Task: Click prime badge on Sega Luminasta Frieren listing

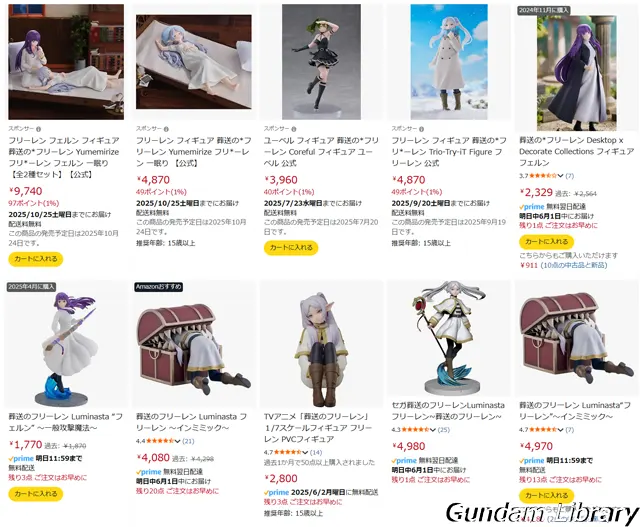Action: point(404,460)
